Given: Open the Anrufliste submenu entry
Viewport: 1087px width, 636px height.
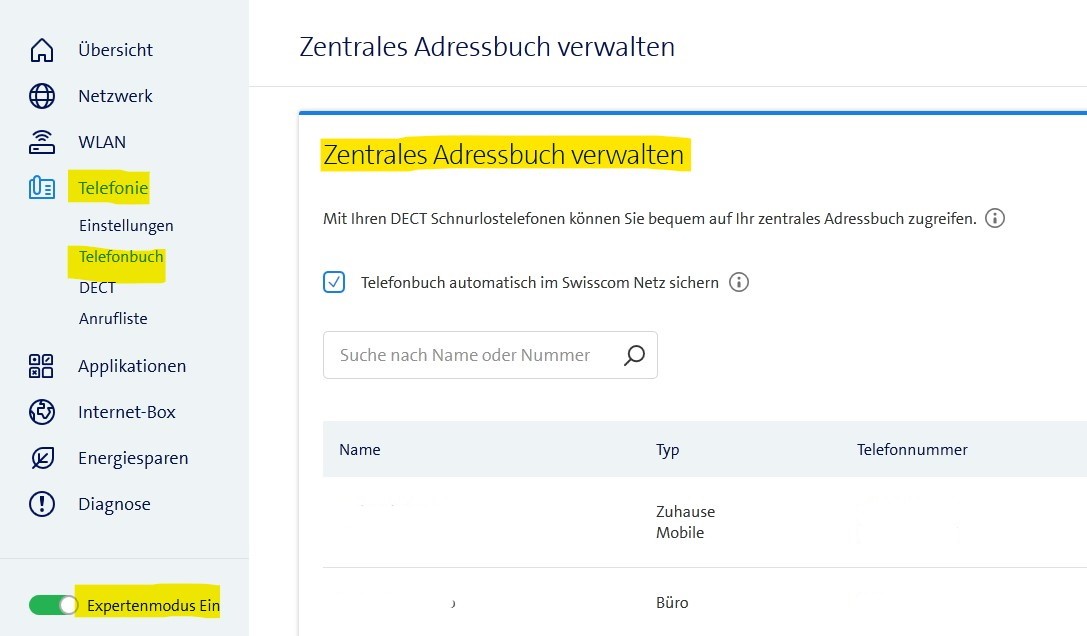Looking at the screenshot, I should [113, 318].
